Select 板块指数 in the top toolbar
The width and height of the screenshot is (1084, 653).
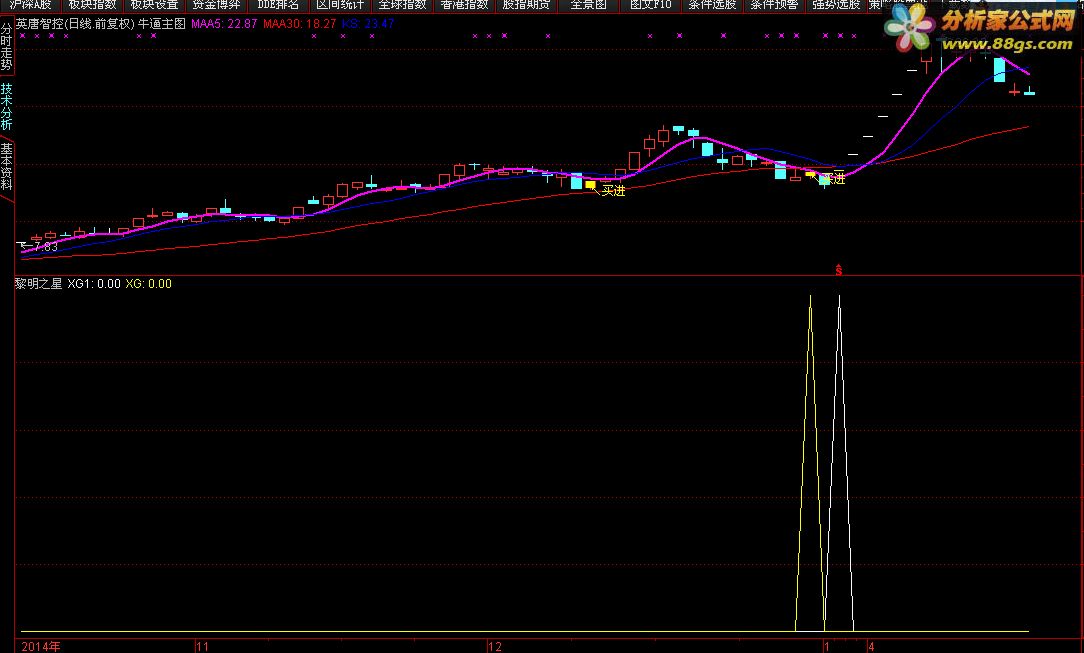click(x=92, y=5)
